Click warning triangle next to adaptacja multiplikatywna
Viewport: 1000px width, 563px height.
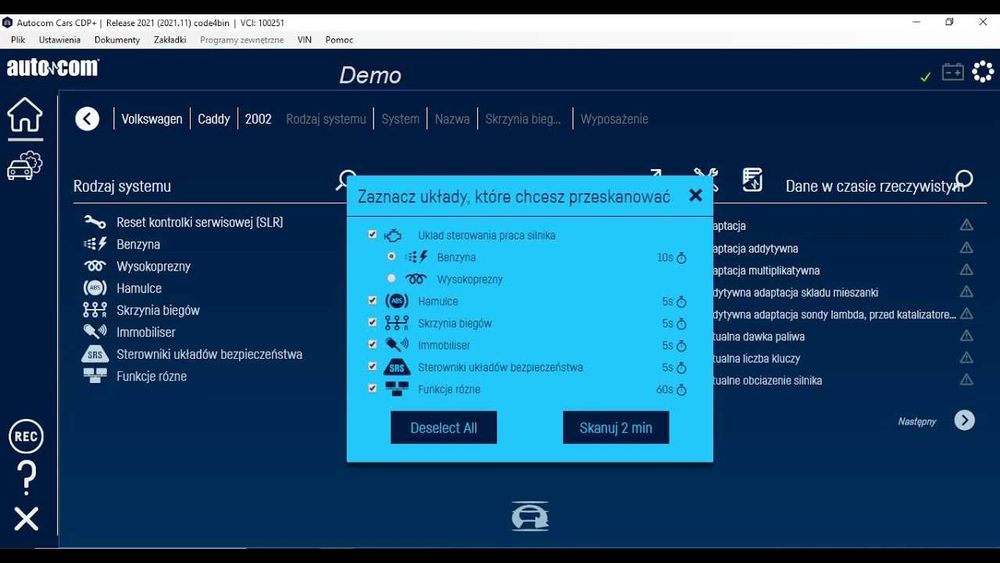click(x=966, y=270)
